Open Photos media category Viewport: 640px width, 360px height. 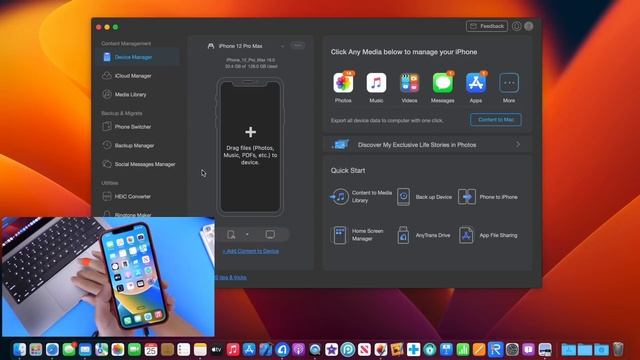click(343, 83)
